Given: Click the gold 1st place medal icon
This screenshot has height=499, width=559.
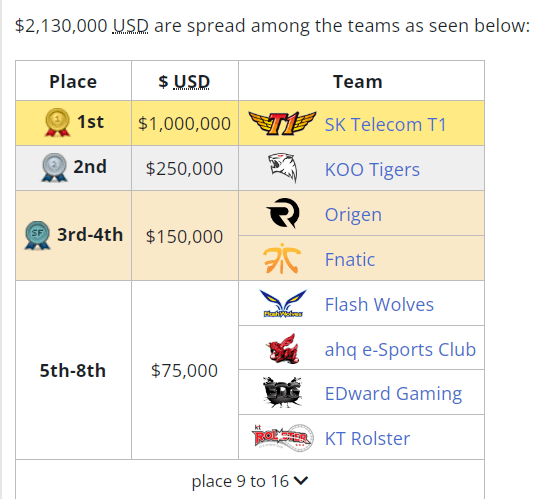Looking at the screenshot, I should [57, 122].
